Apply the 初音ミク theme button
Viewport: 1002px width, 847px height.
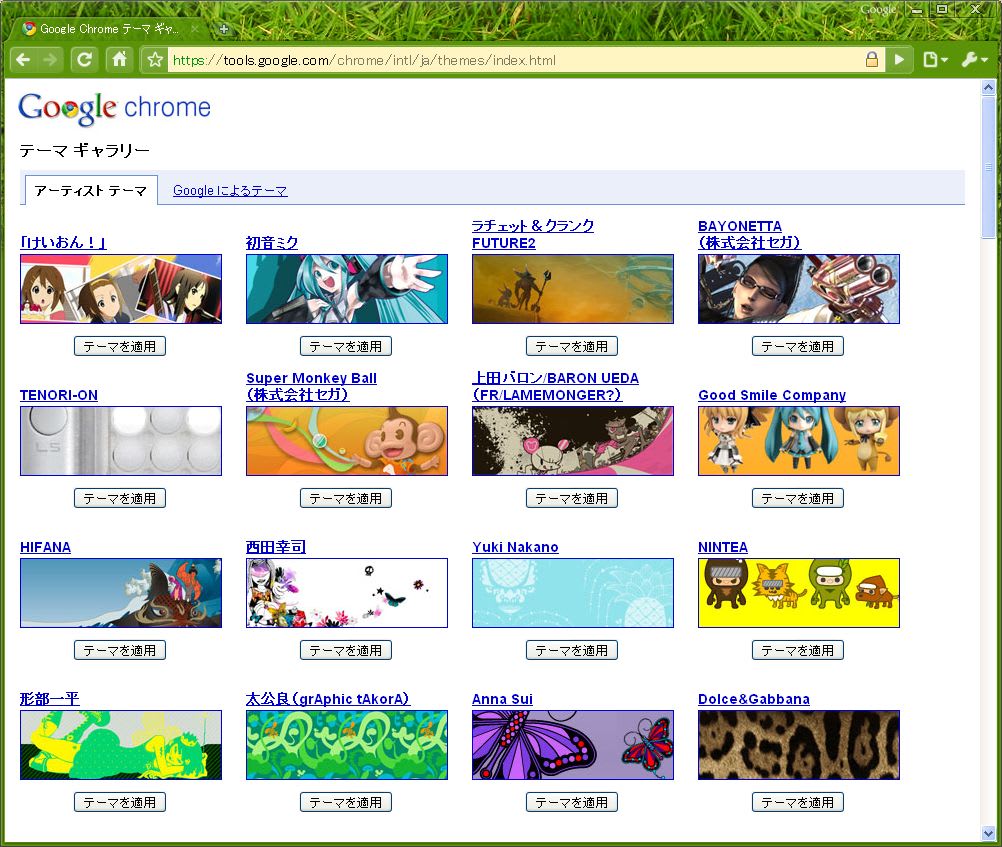346,347
